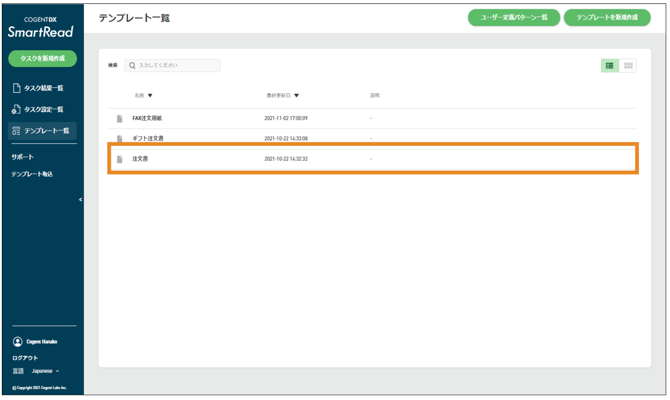Click the タスクを新規作成 button
The width and height of the screenshot is (670, 400).
(42, 59)
